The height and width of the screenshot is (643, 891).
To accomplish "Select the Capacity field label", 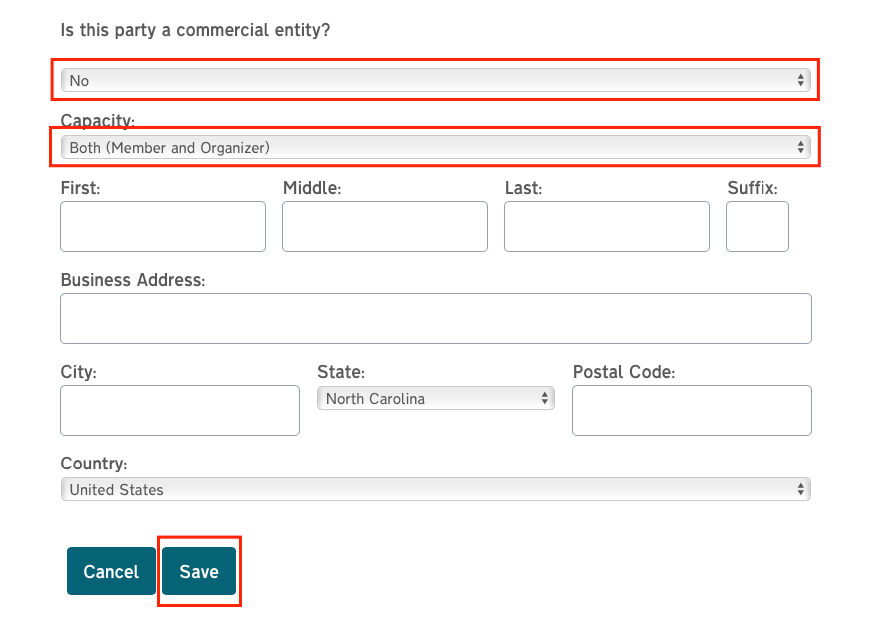I will coord(97,120).
